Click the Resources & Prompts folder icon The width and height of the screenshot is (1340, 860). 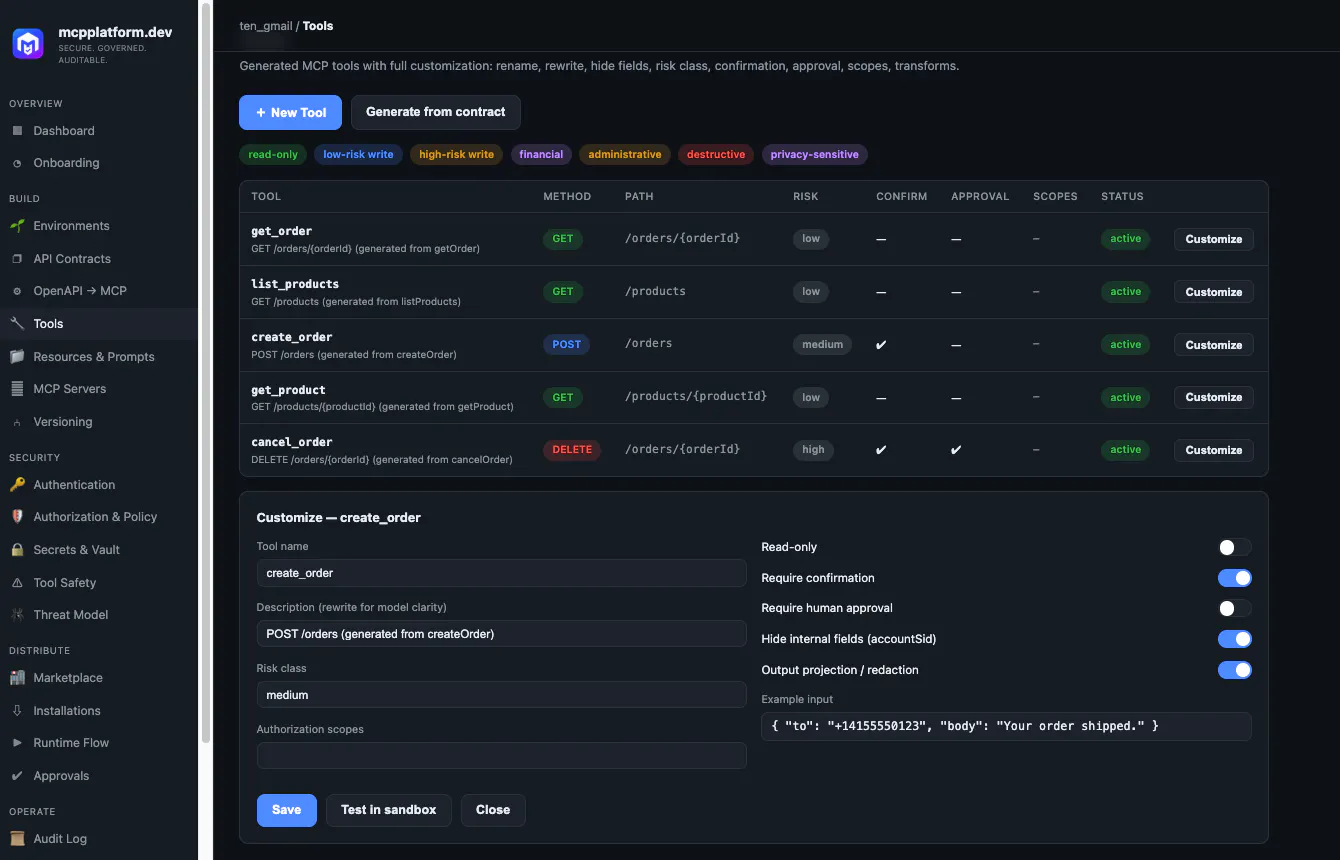click(17, 357)
